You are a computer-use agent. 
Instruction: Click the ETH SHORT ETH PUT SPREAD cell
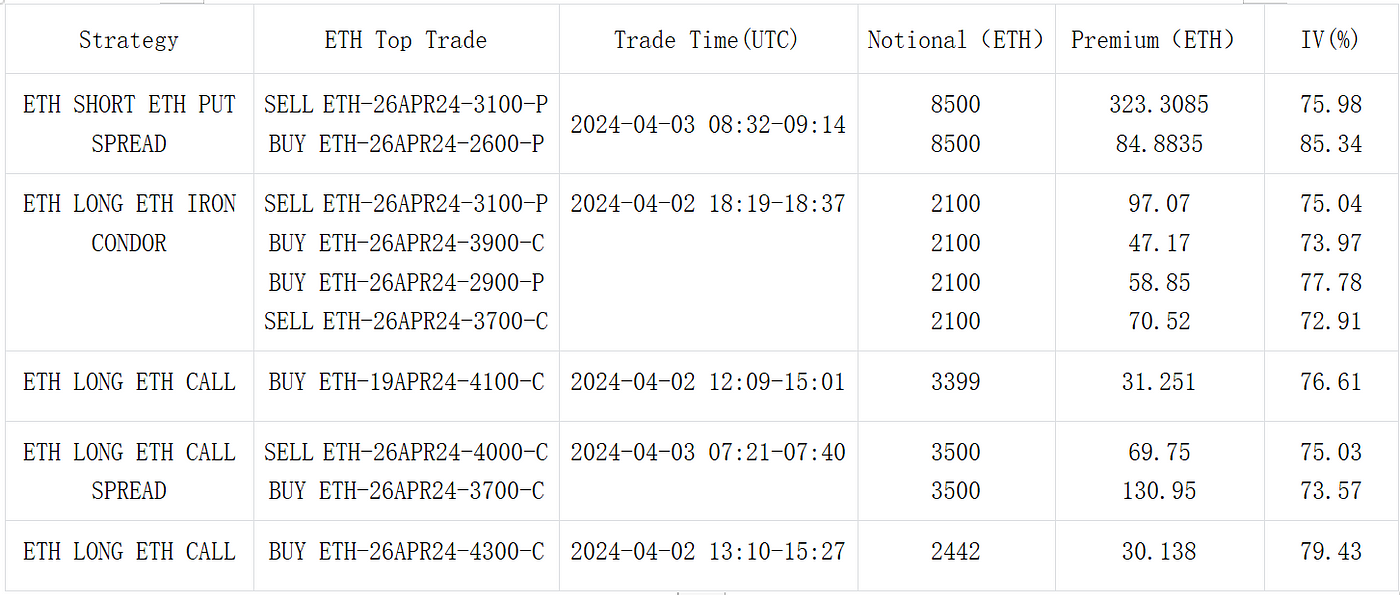(129, 124)
